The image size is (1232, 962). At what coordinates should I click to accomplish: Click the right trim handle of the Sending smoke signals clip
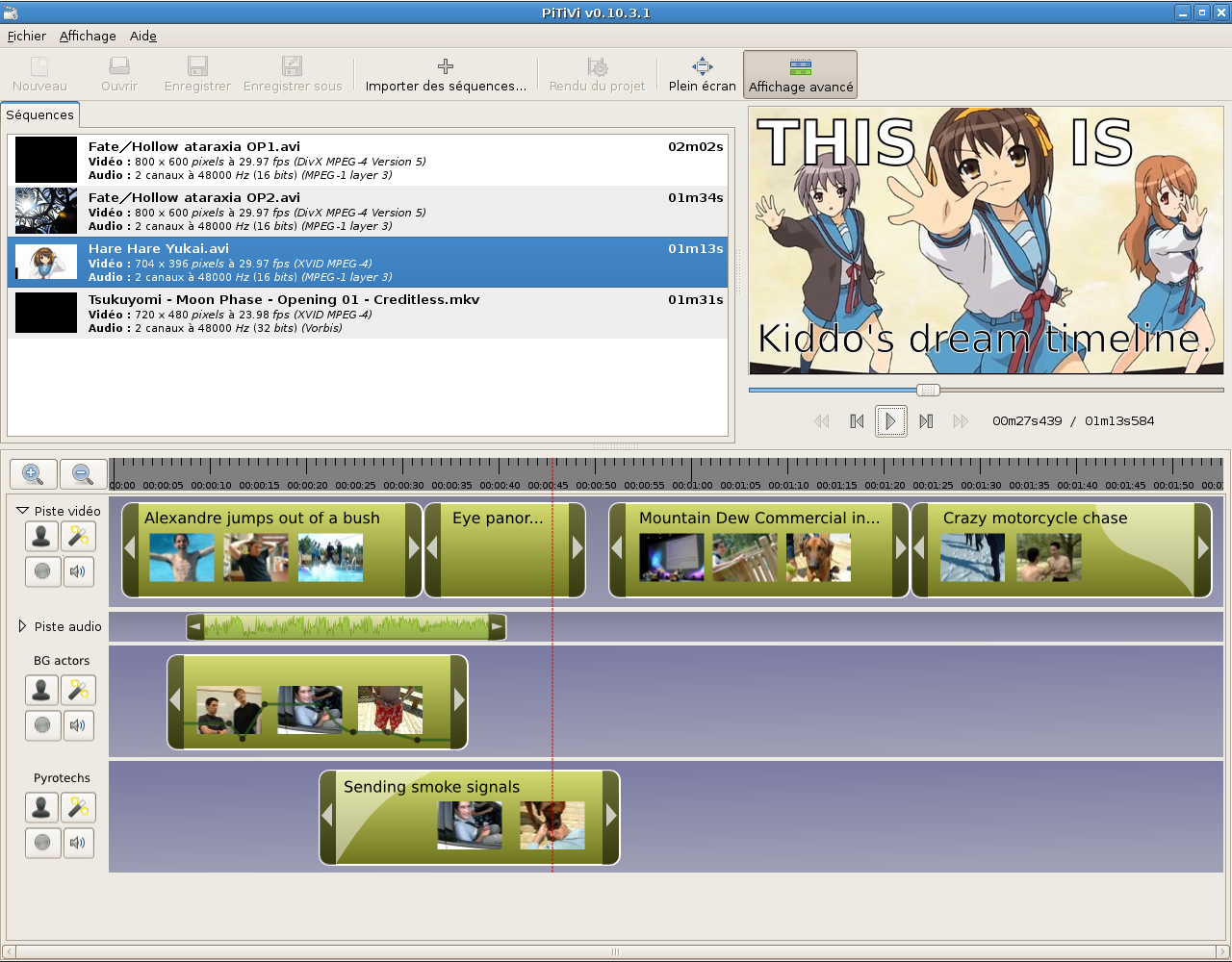(x=611, y=818)
